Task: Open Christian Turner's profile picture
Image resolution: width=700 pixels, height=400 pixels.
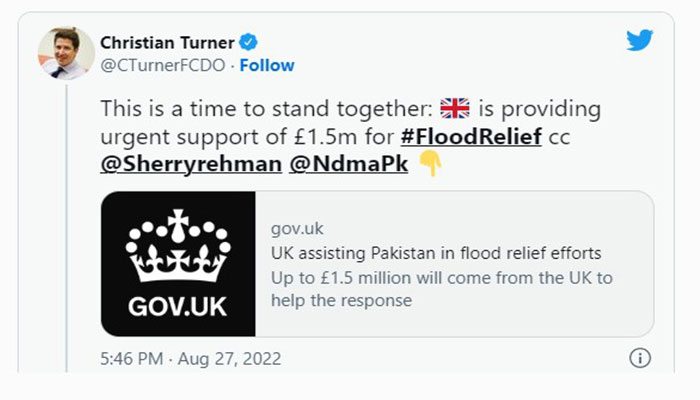Action: 66,53
